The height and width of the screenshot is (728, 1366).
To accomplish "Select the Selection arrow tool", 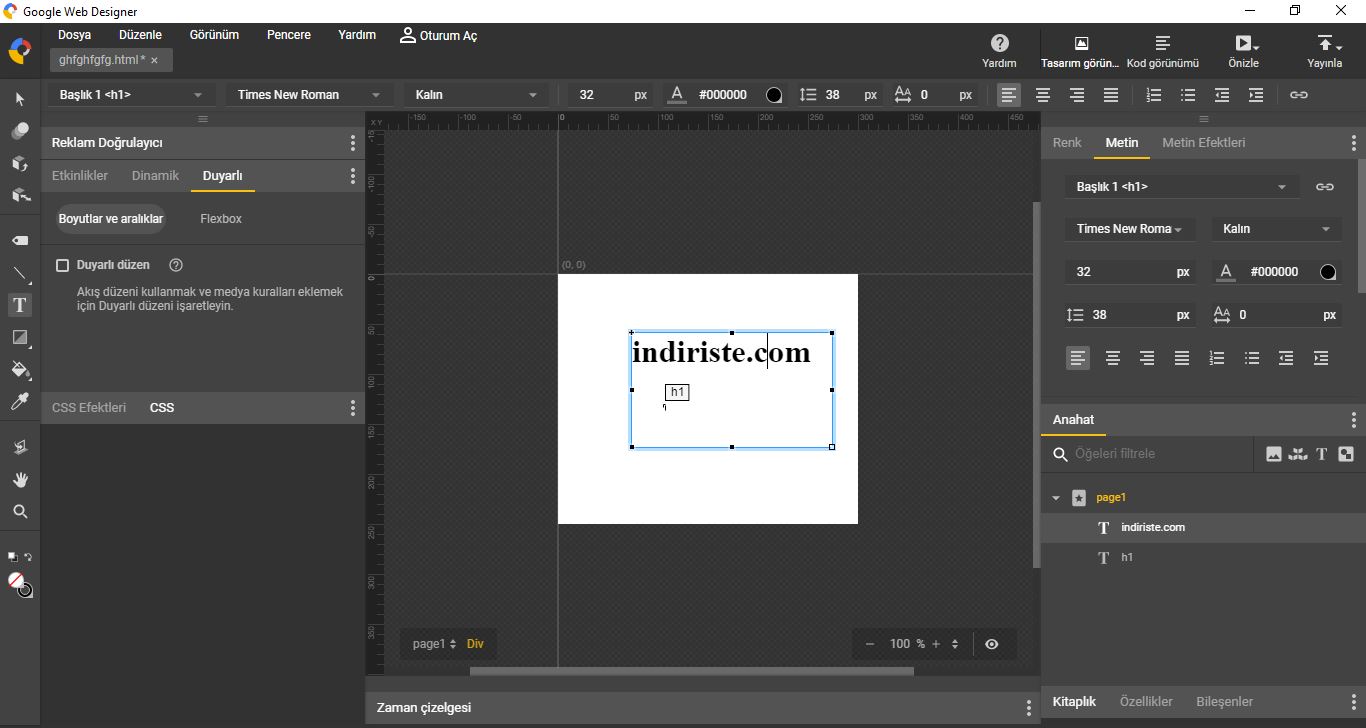I will click(19, 99).
